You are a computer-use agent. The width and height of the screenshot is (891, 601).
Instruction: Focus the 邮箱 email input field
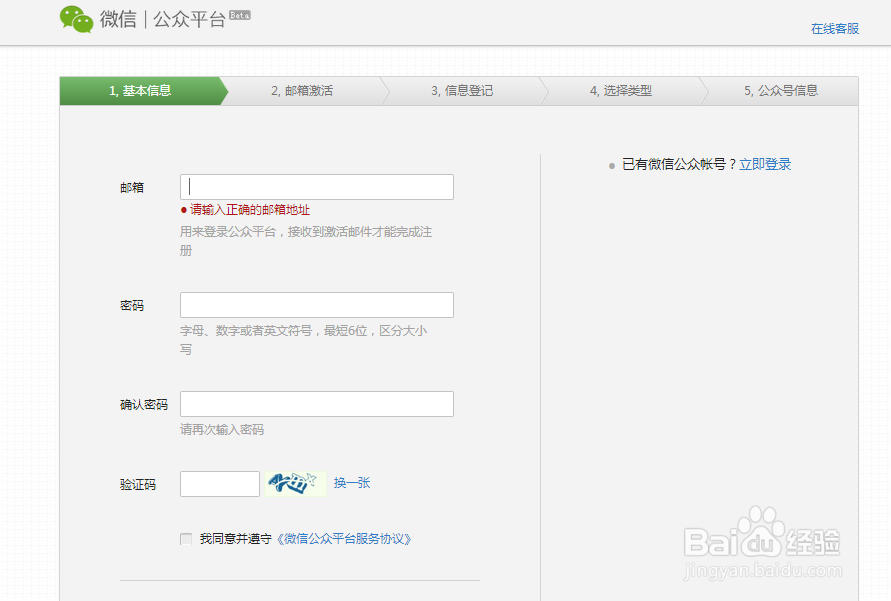pos(317,187)
